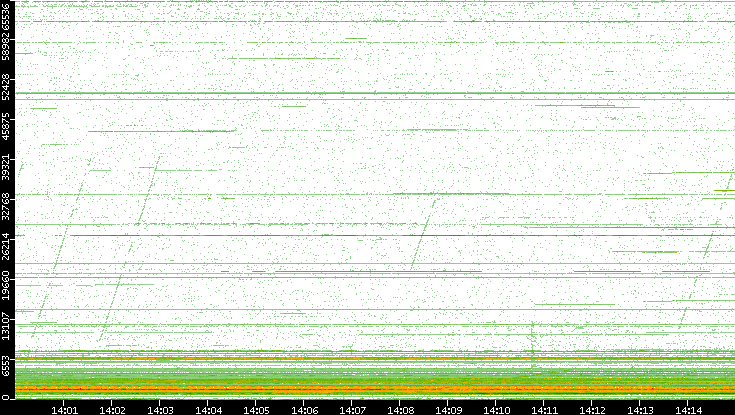Click the 6553 vertical axis label
Viewport: 735px width, 415px height.
7,364
